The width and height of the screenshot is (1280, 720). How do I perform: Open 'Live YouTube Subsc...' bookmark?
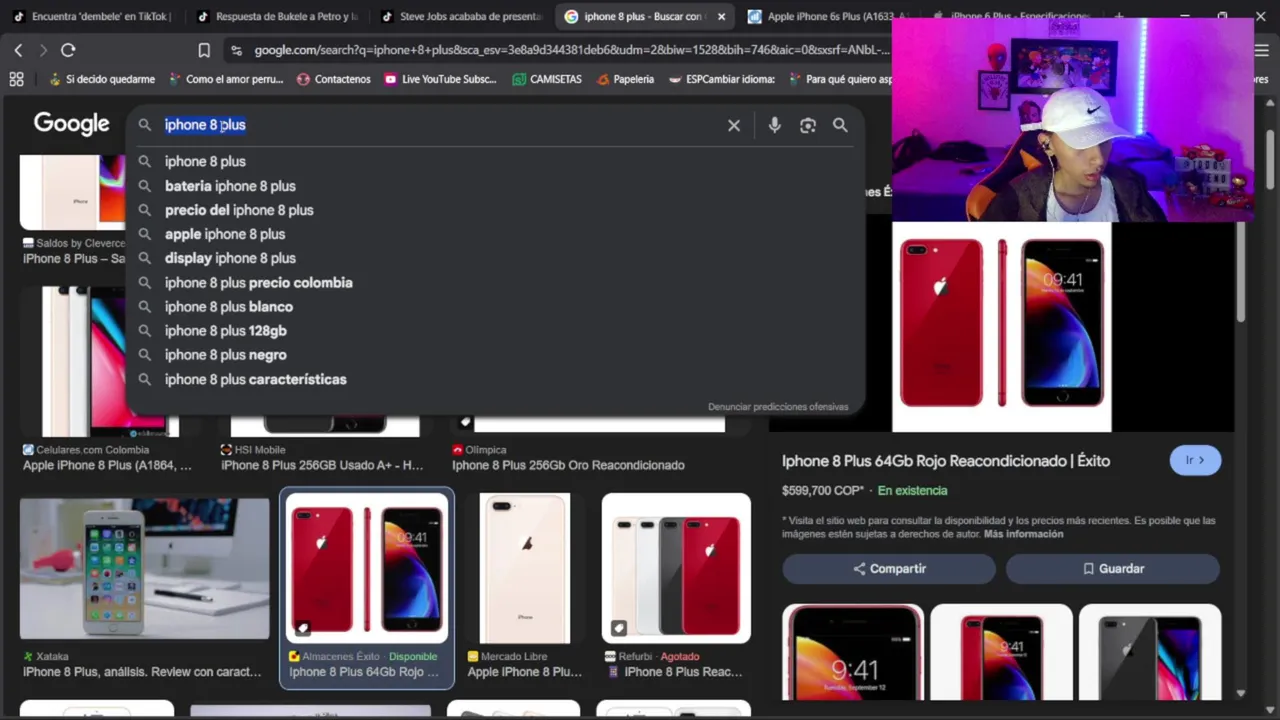click(x=440, y=79)
